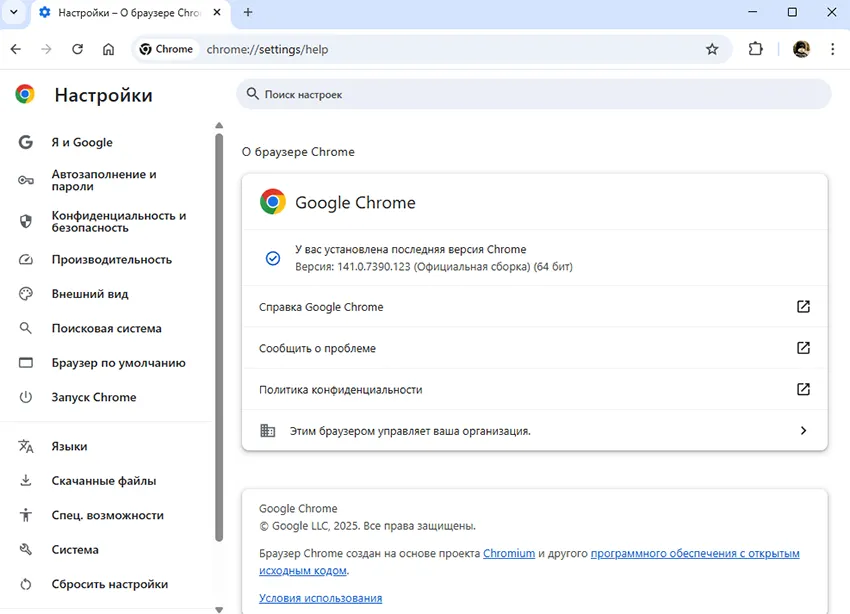Open the profile avatar in toolbar
Screen dimensions: 850x614
coord(801,48)
